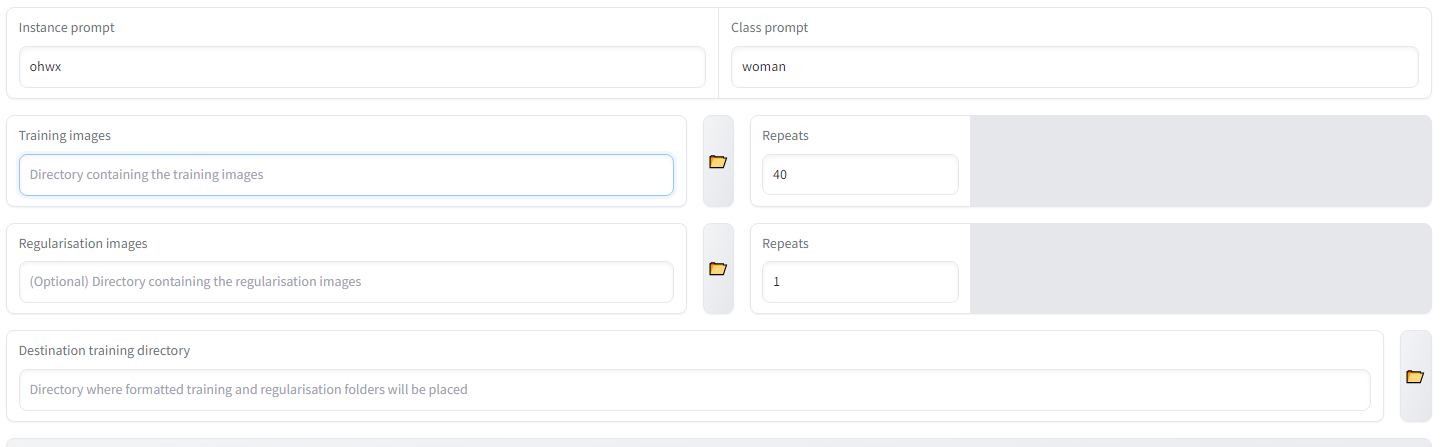Focus the Training images directory input

pos(346,175)
